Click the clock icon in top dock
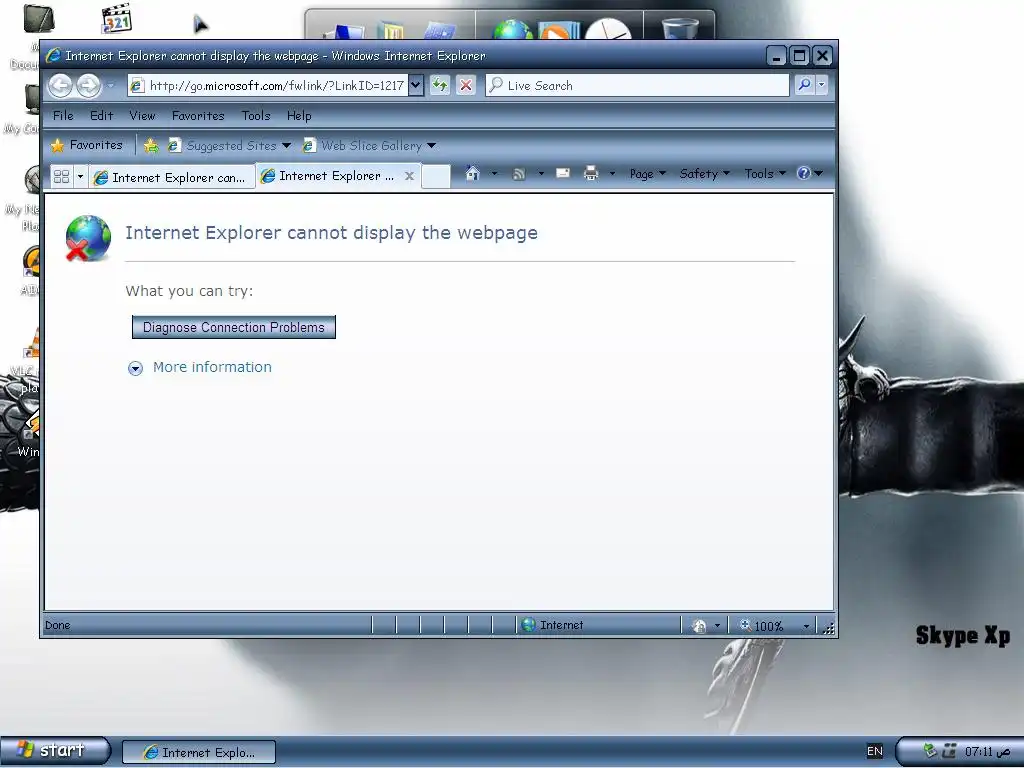1024x768 pixels. point(607,29)
